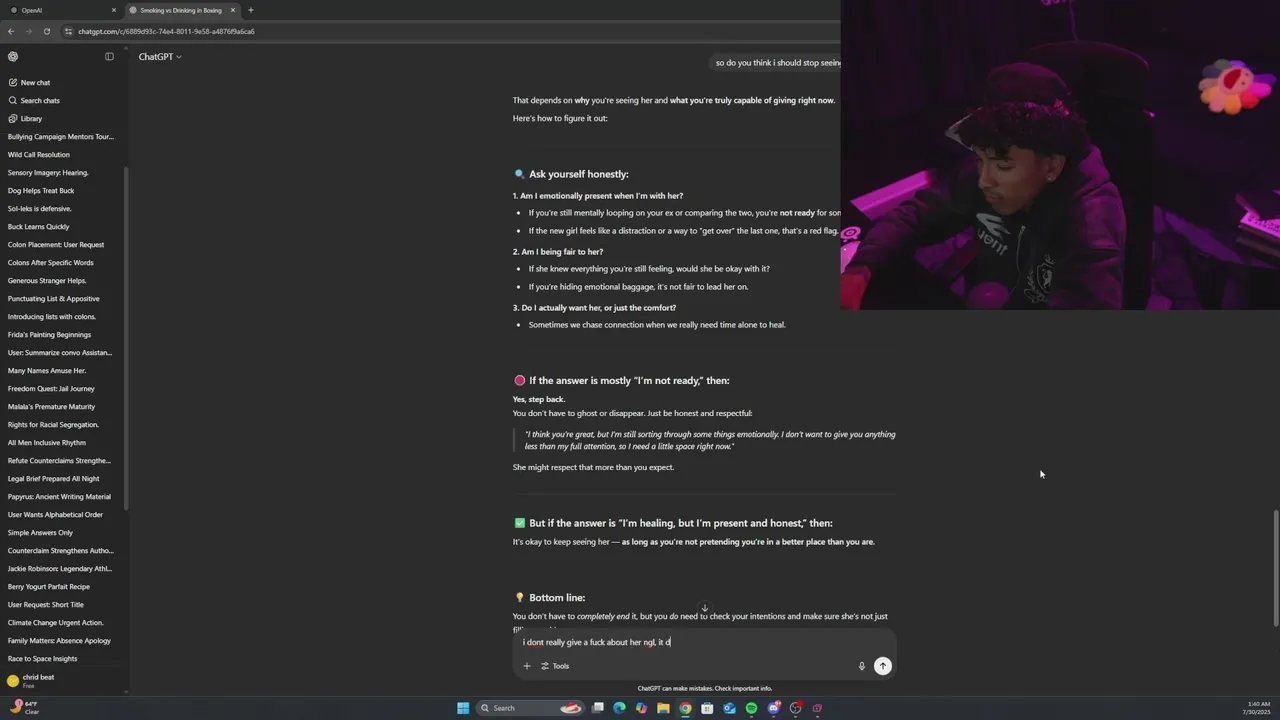Image resolution: width=1280 pixels, height=720 pixels.
Task: Open Outlook from the taskbar
Action: point(729,708)
